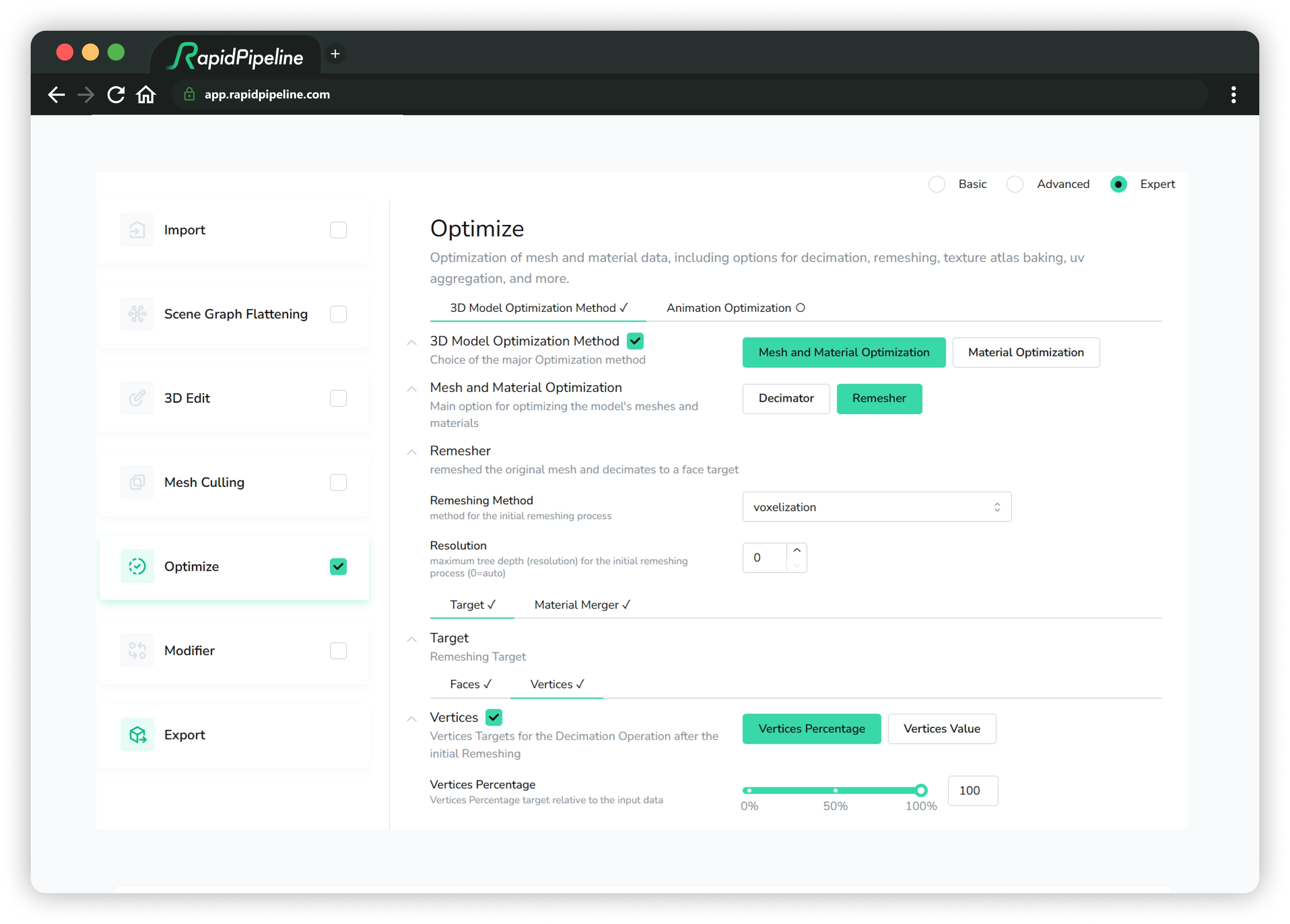Screen dimensions: 1290x924
Task: Decrease the Resolution value with down arrow
Action: pyautogui.click(x=797, y=566)
